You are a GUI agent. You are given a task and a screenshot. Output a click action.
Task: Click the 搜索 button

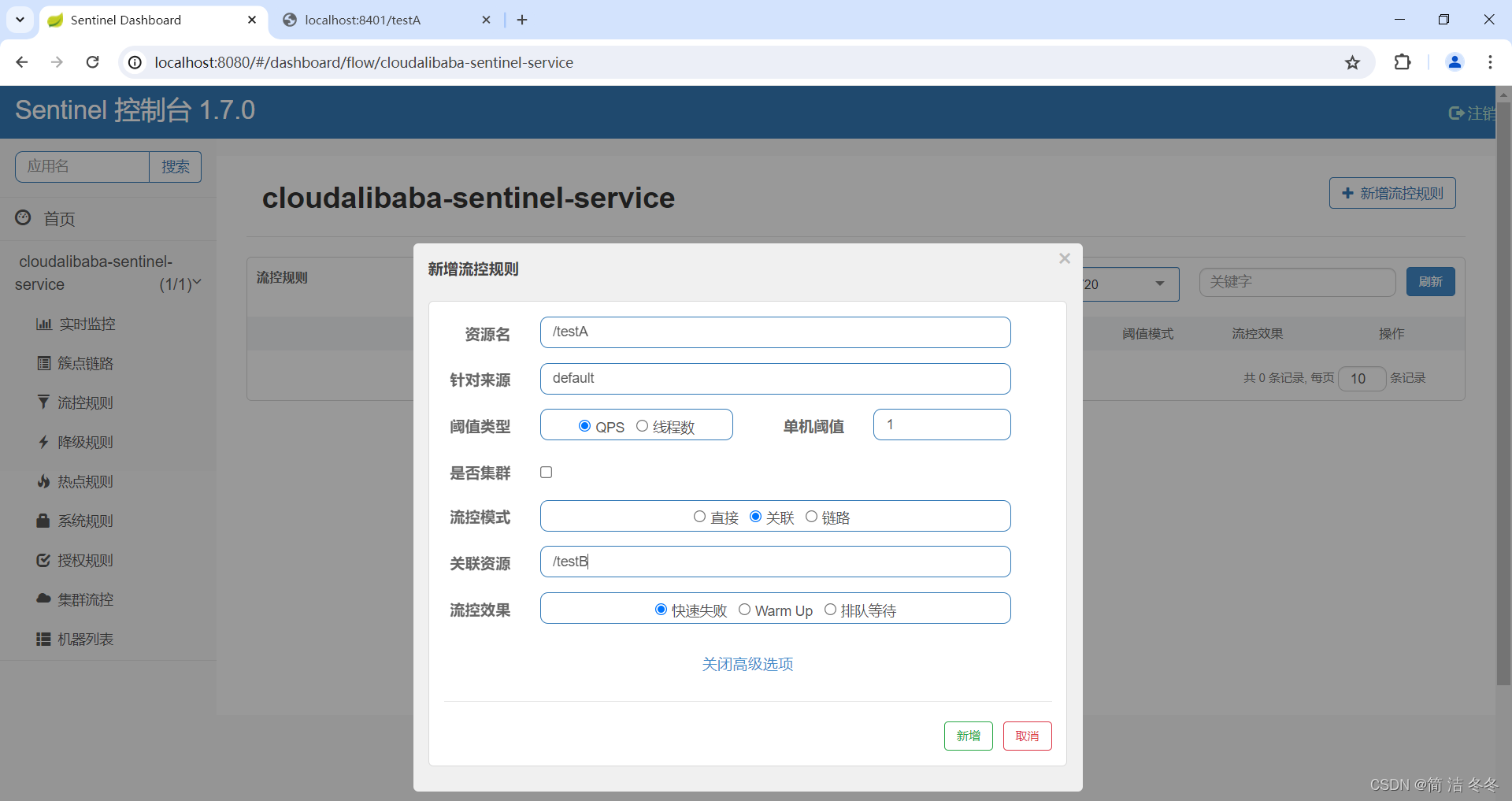[x=176, y=167]
